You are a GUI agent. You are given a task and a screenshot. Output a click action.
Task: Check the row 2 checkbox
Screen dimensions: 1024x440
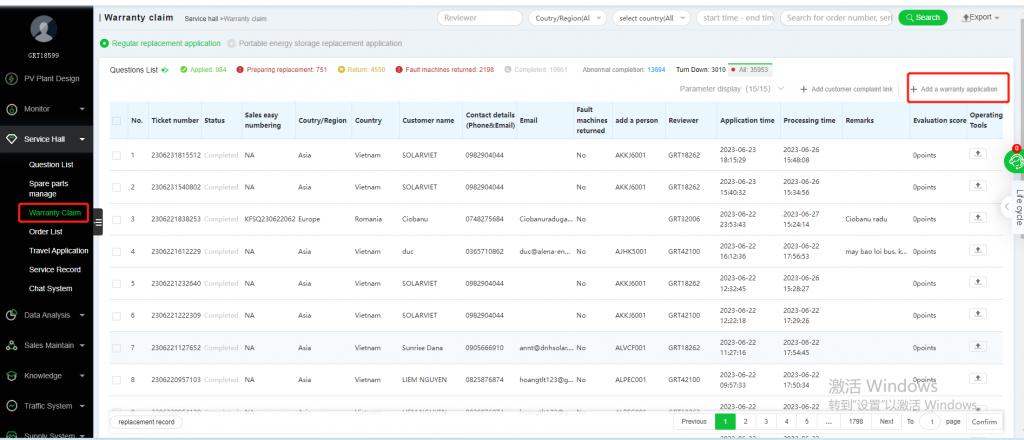coord(116,187)
